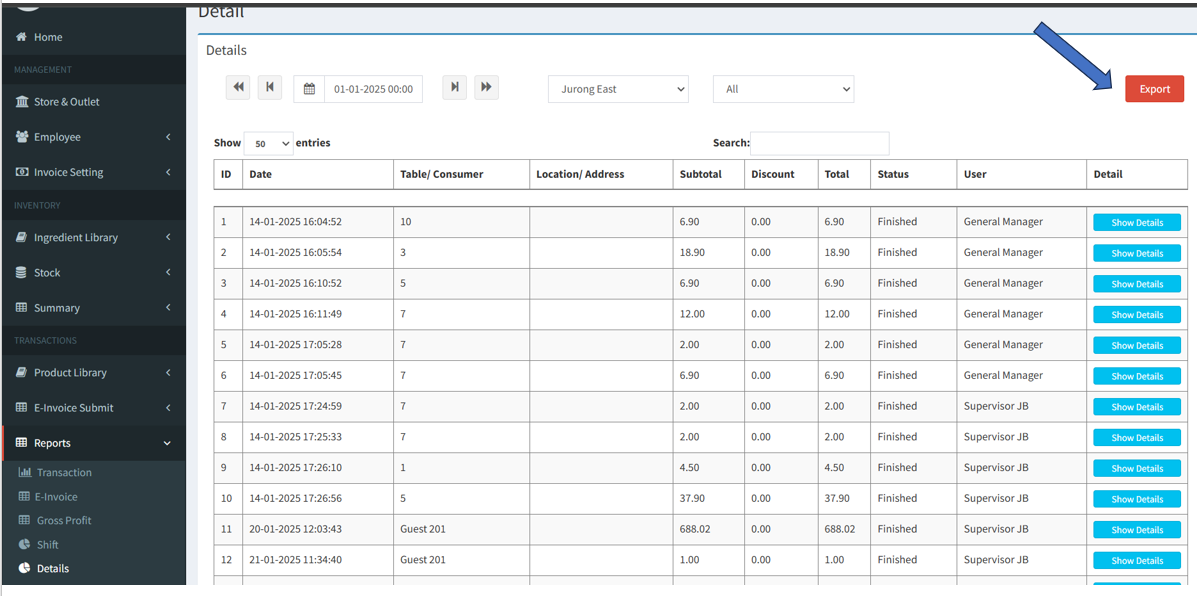Open the Shift report link

(x=48, y=545)
